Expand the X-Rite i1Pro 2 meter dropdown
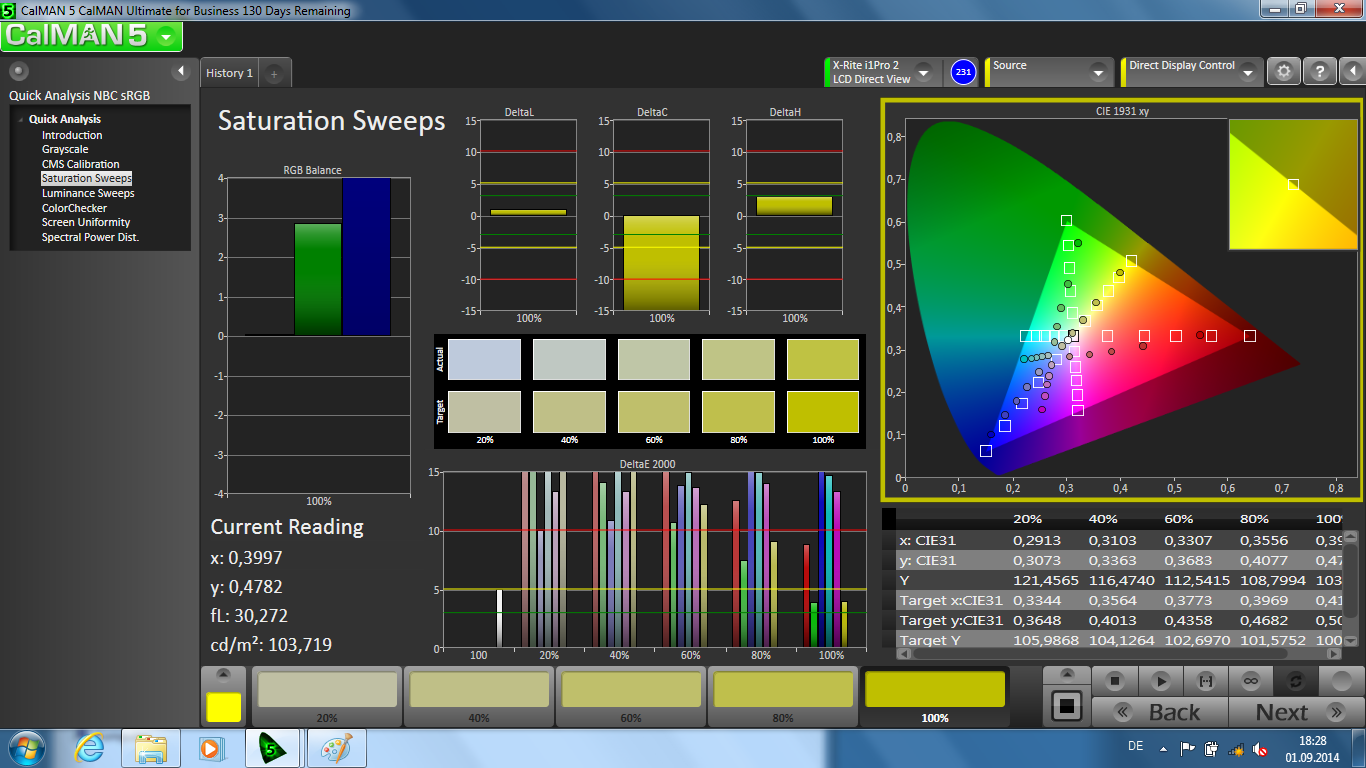 click(x=923, y=72)
